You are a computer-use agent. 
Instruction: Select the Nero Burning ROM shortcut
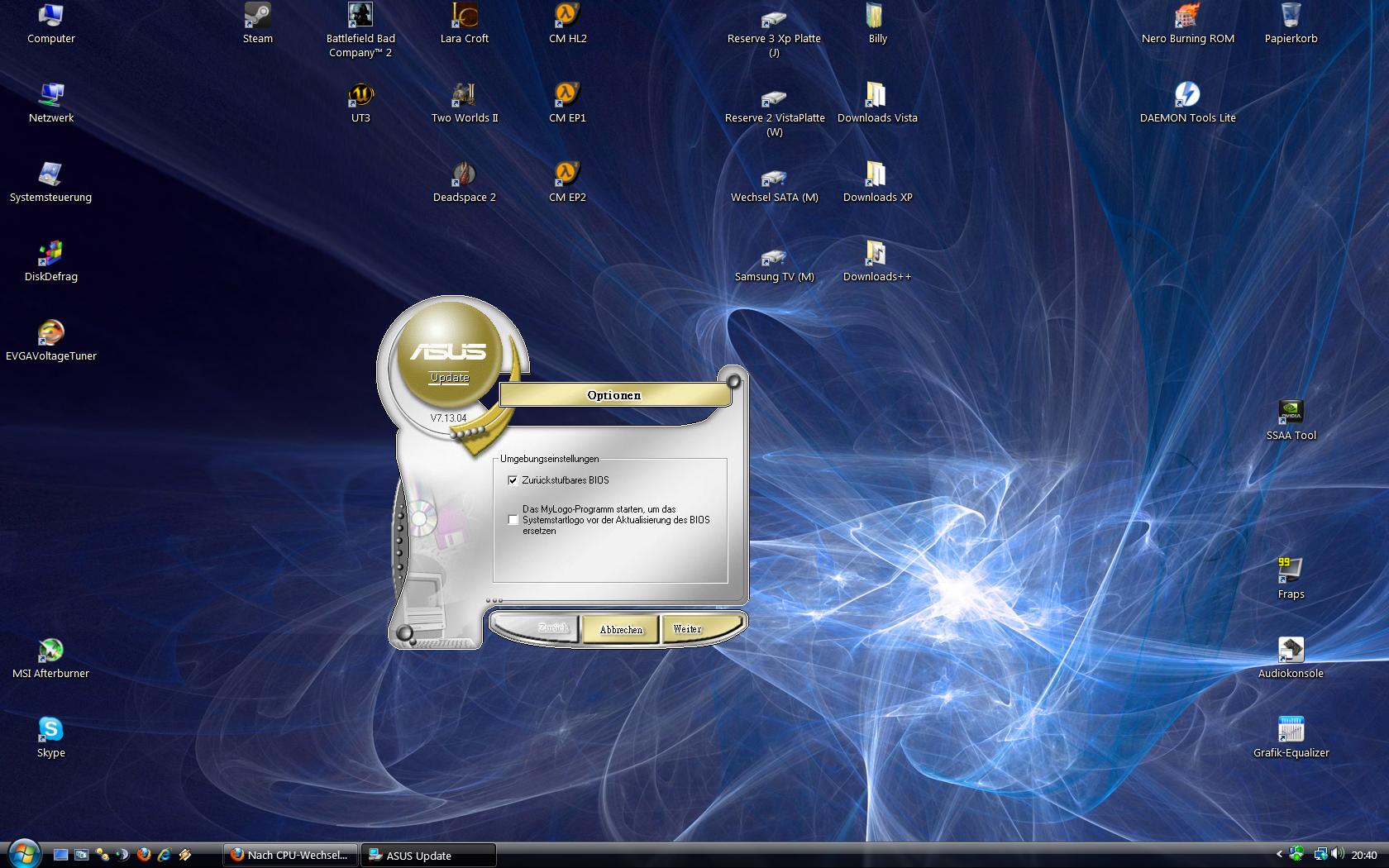pyautogui.click(x=1187, y=24)
